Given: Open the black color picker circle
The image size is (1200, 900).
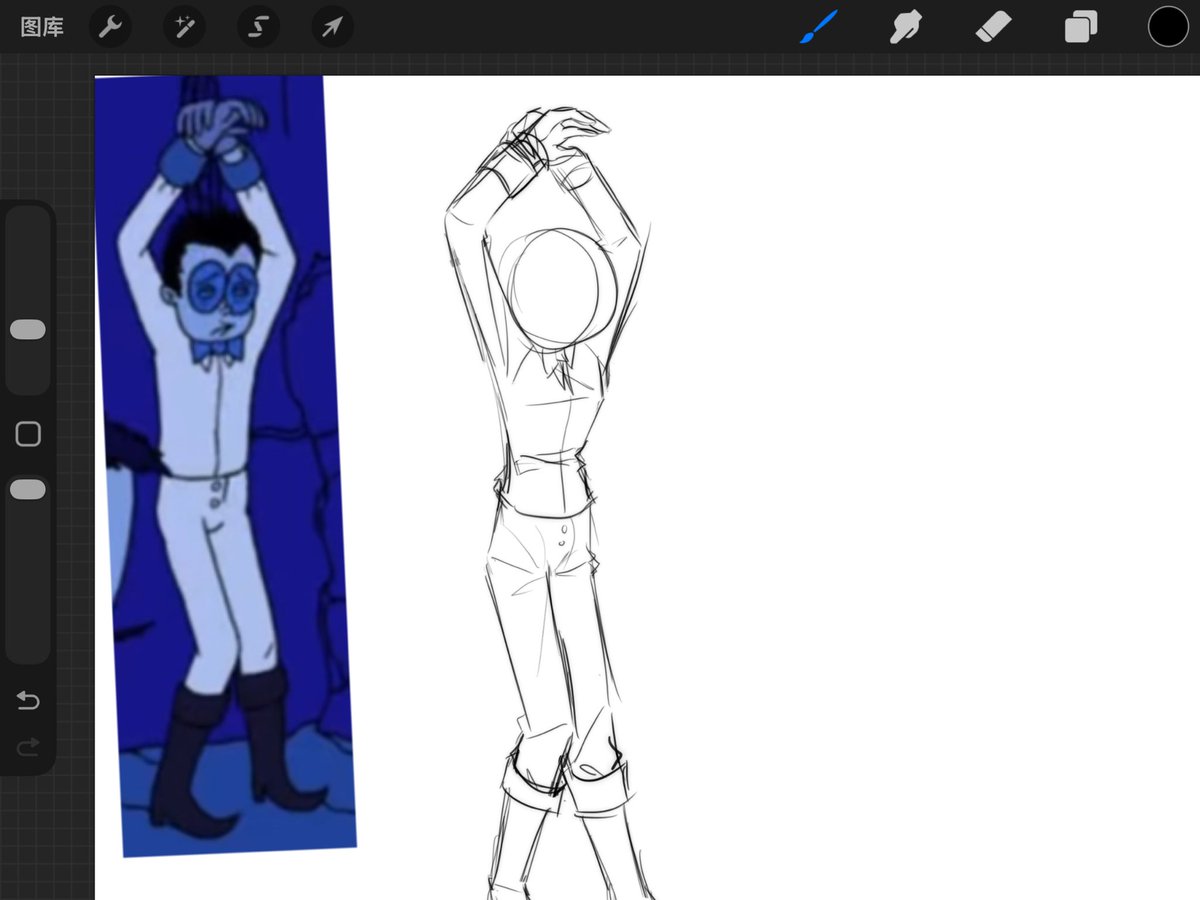Looking at the screenshot, I should [x=1167, y=27].
